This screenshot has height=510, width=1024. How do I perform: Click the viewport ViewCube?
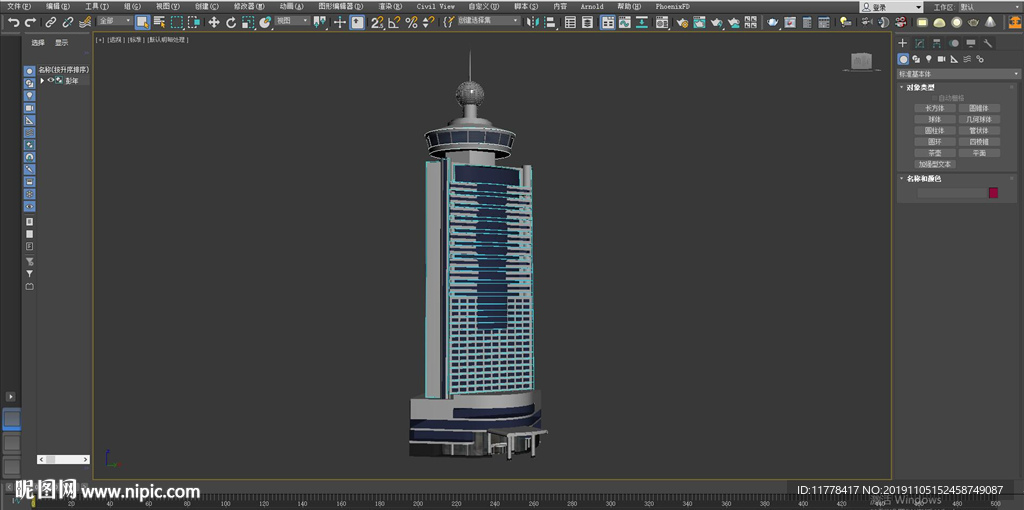[861, 62]
